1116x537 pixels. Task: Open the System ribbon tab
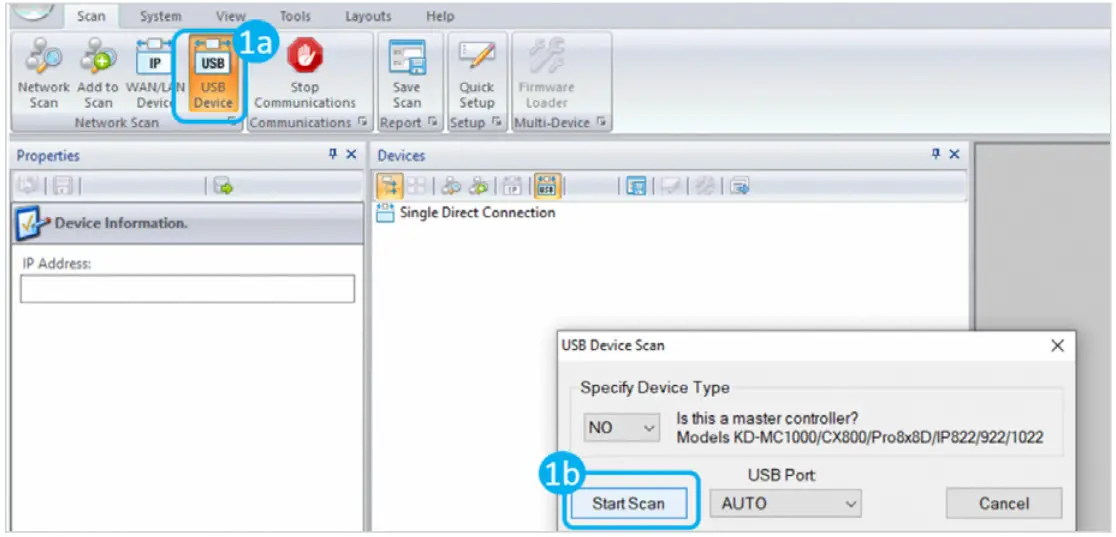pyautogui.click(x=160, y=16)
